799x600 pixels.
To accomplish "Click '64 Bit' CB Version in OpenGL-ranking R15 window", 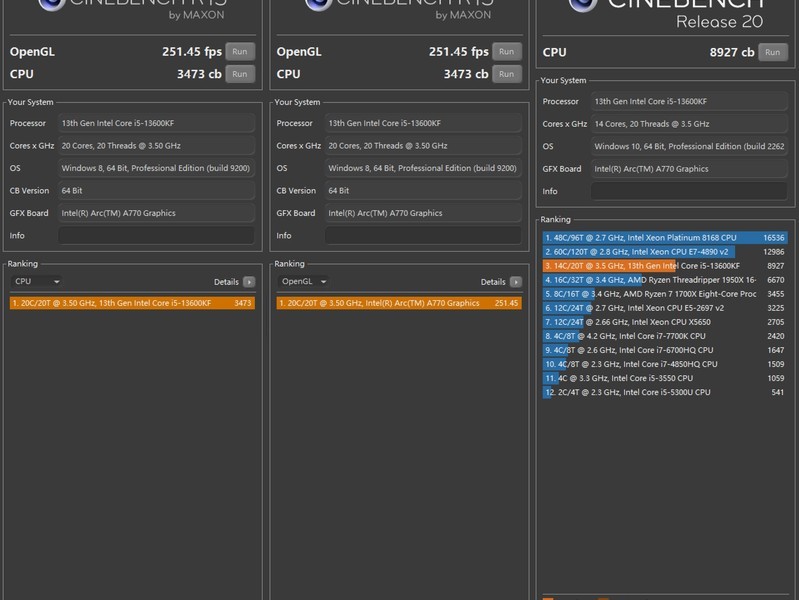I will [x=423, y=191].
